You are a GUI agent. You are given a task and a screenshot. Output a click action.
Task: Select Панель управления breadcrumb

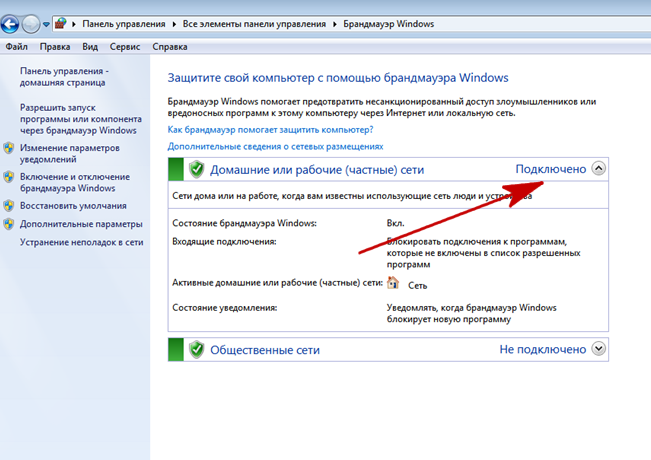point(124,24)
